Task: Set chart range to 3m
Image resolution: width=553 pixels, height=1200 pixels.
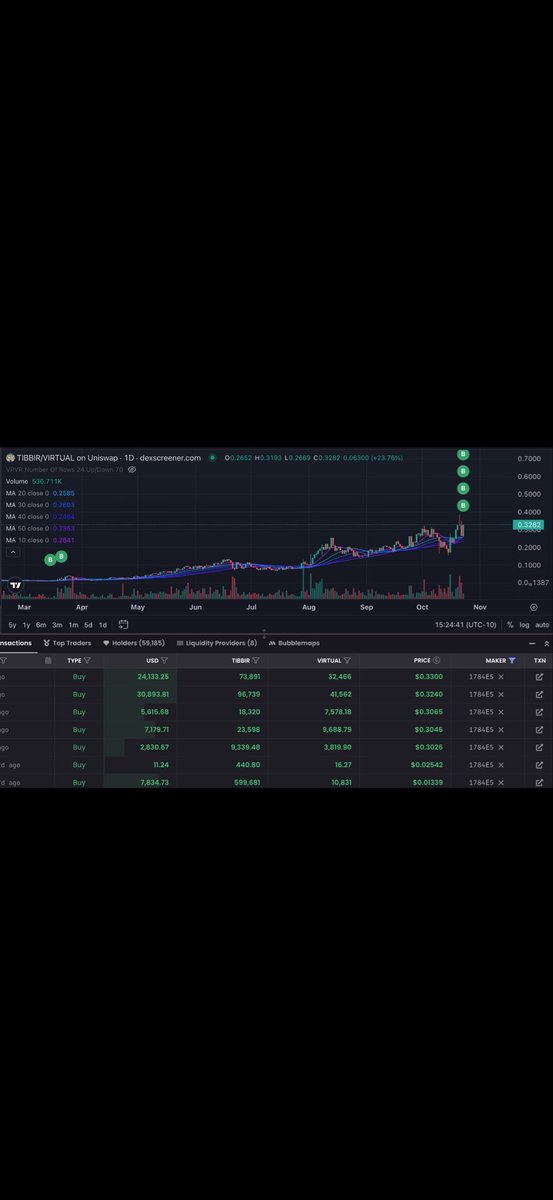Action: (x=57, y=624)
